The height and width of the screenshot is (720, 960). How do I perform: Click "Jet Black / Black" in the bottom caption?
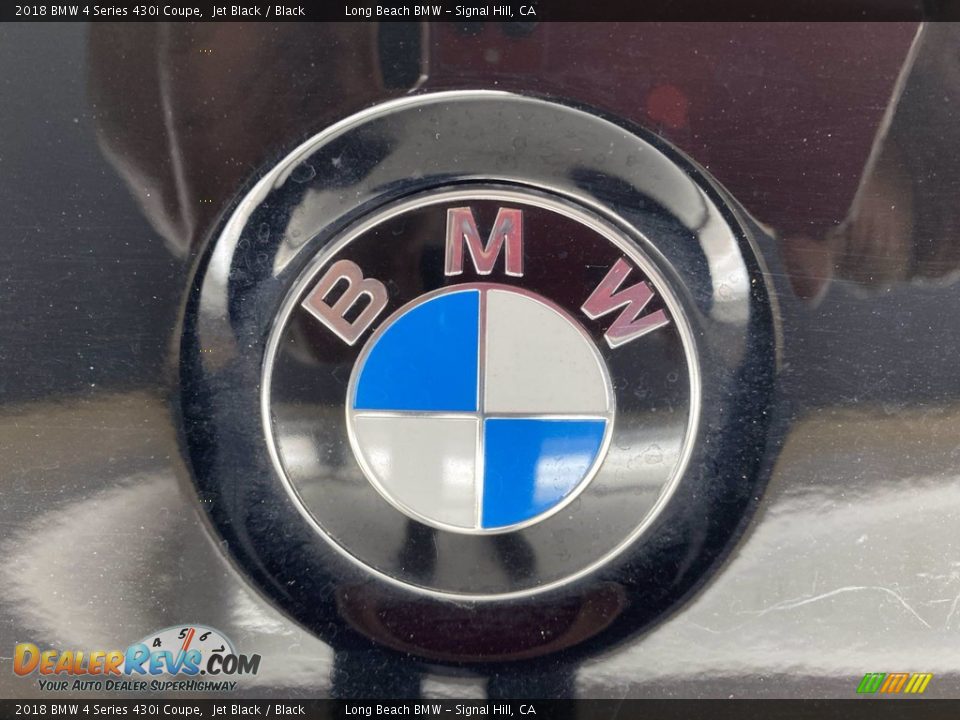(258, 710)
